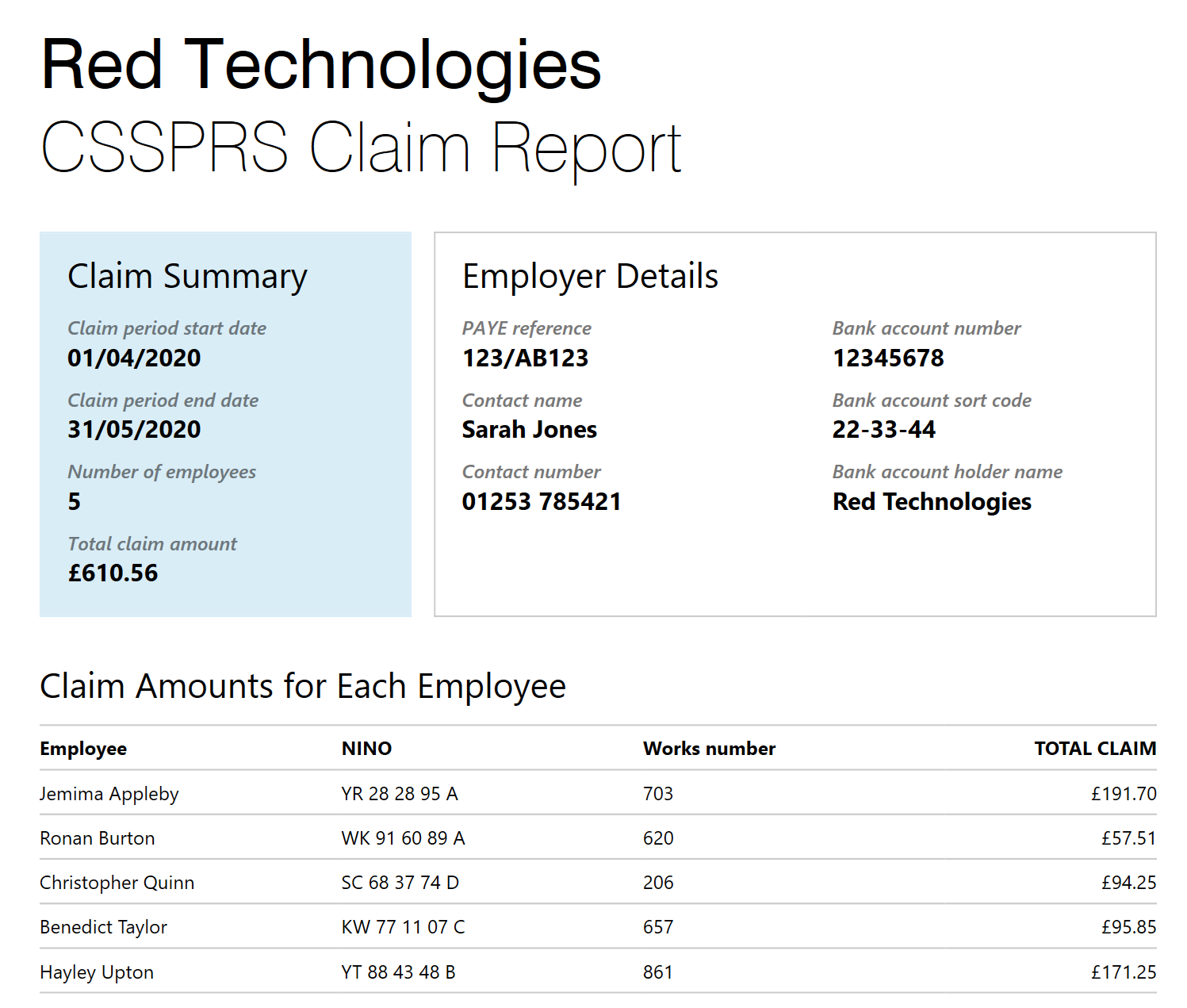1187x1008 pixels.
Task: Click the Bank account holder name label
Action: click(x=948, y=472)
